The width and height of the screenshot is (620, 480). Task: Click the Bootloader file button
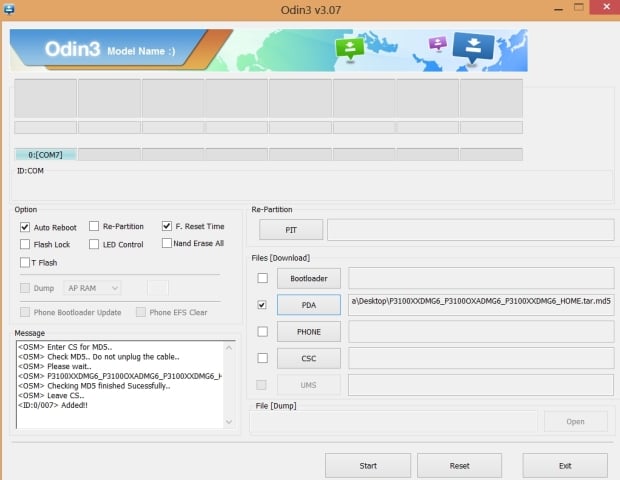(309, 278)
